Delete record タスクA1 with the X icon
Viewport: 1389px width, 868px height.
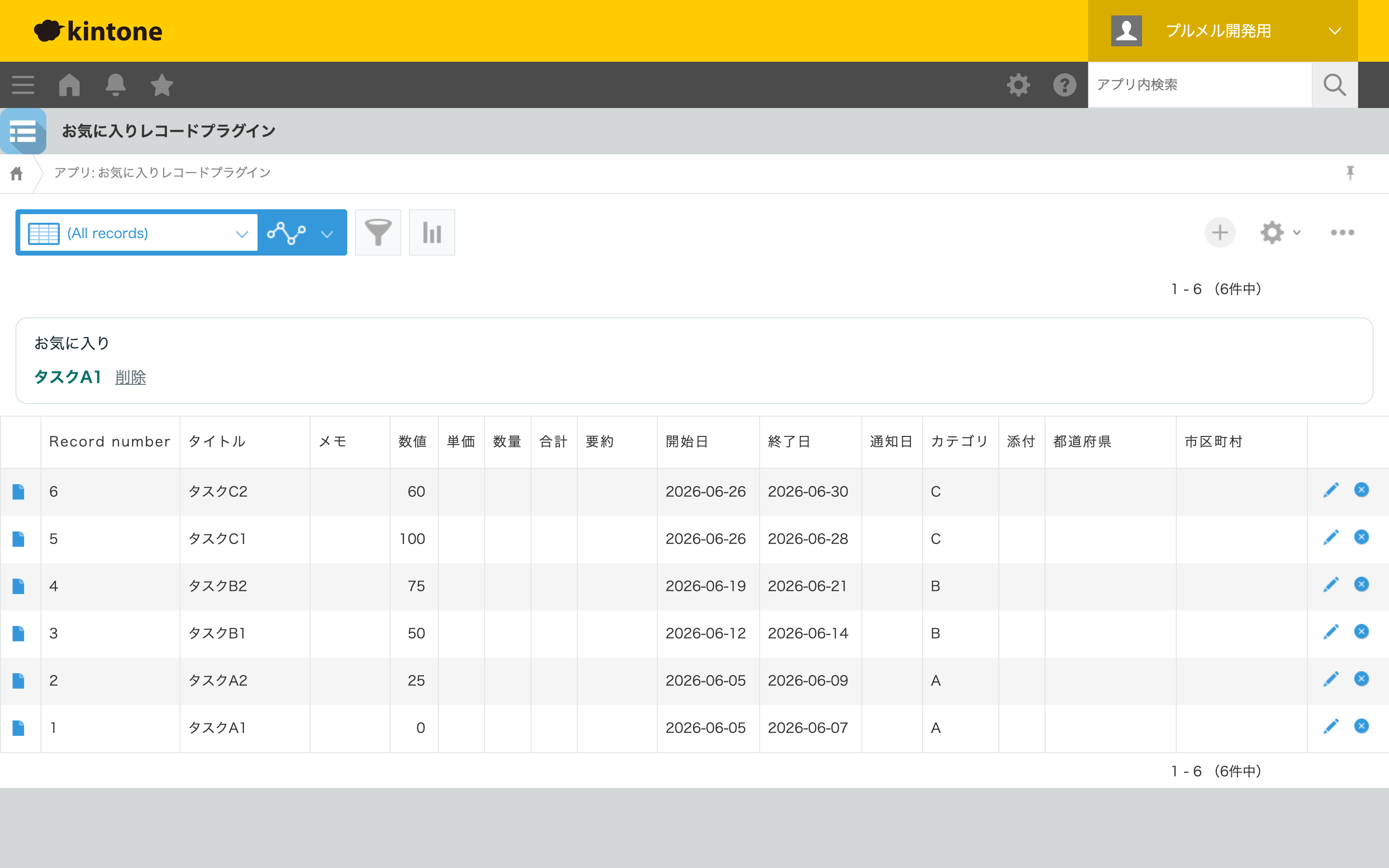[x=1362, y=726]
